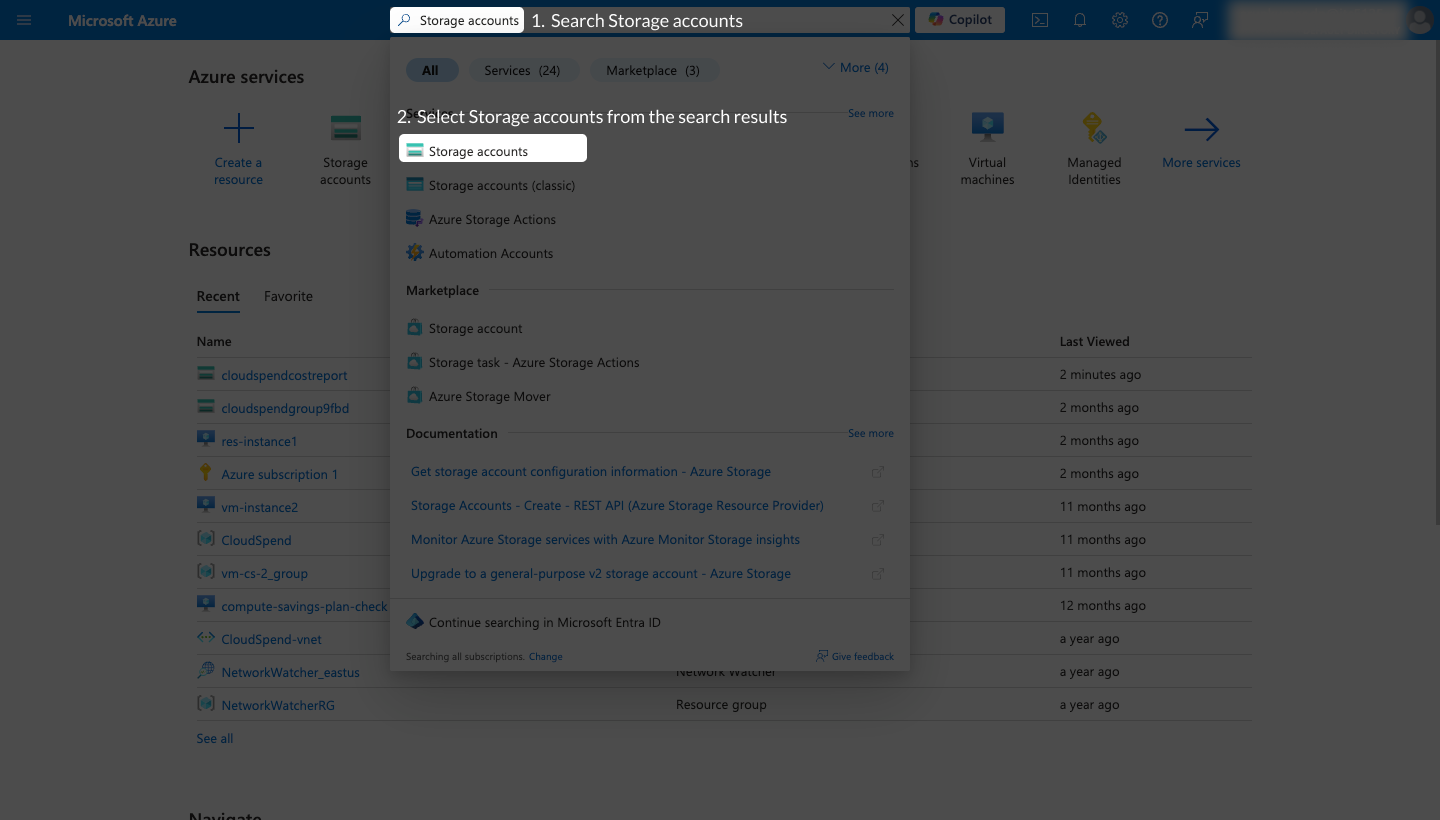Expand the More (4) search categories
Screen dimensions: 1440x820
(855, 67)
